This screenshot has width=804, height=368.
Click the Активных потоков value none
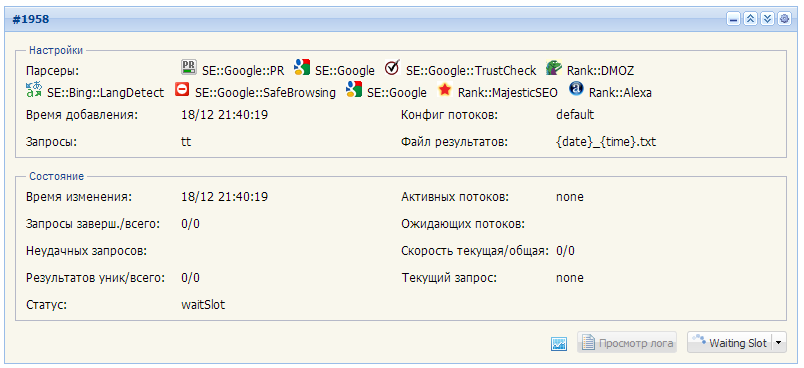coord(570,197)
